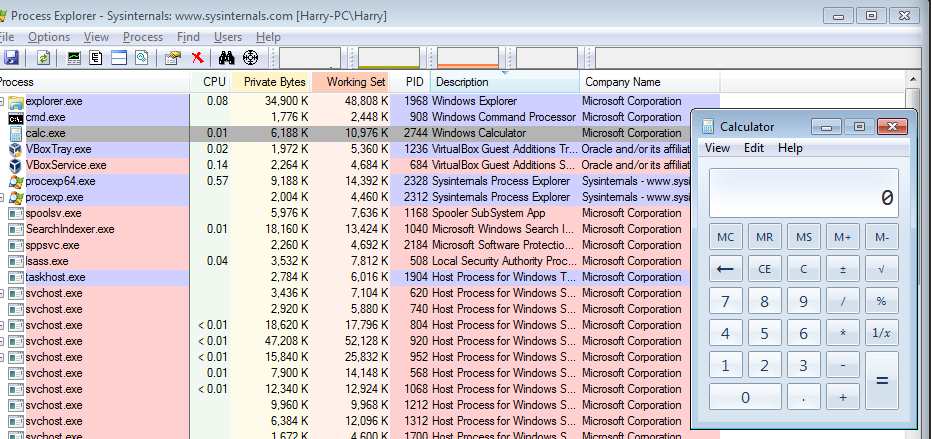Click digit 7 on the Calculator
The height and width of the screenshot is (439, 931).
tap(725, 301)
